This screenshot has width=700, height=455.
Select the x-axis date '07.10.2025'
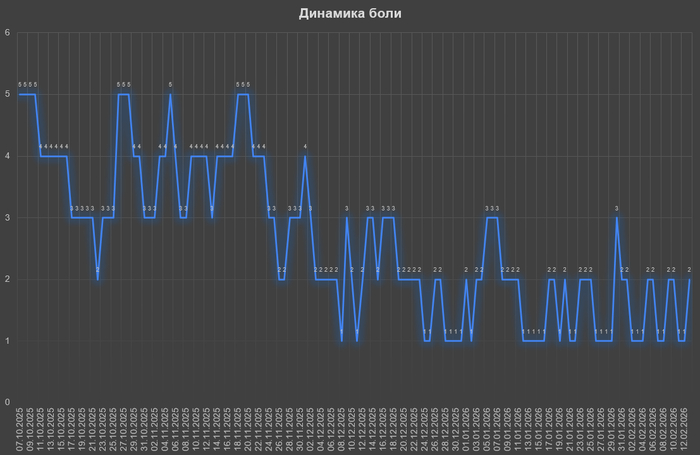[x=20, y=430]
